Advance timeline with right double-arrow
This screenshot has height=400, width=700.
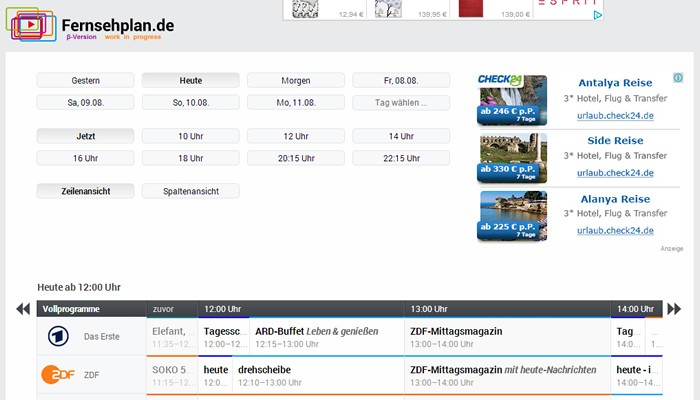(674, 308)
